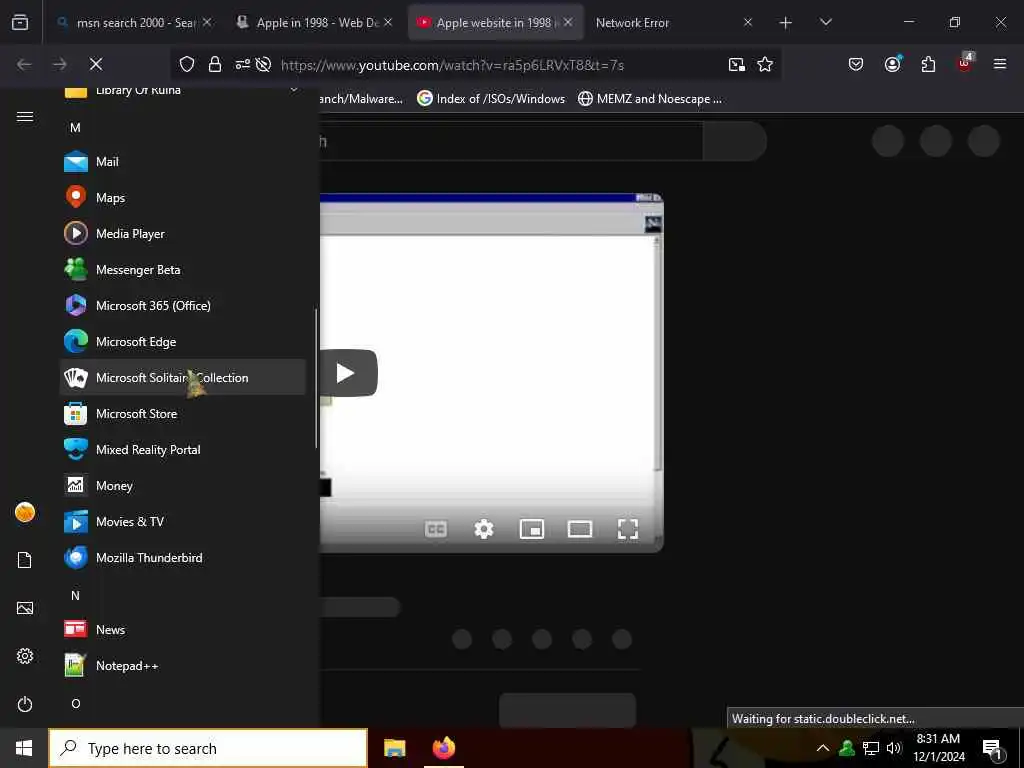Launch Notepad++ from Start list
The width and height of the screenshot is (1024, 768).
click(x=182, y=665)
